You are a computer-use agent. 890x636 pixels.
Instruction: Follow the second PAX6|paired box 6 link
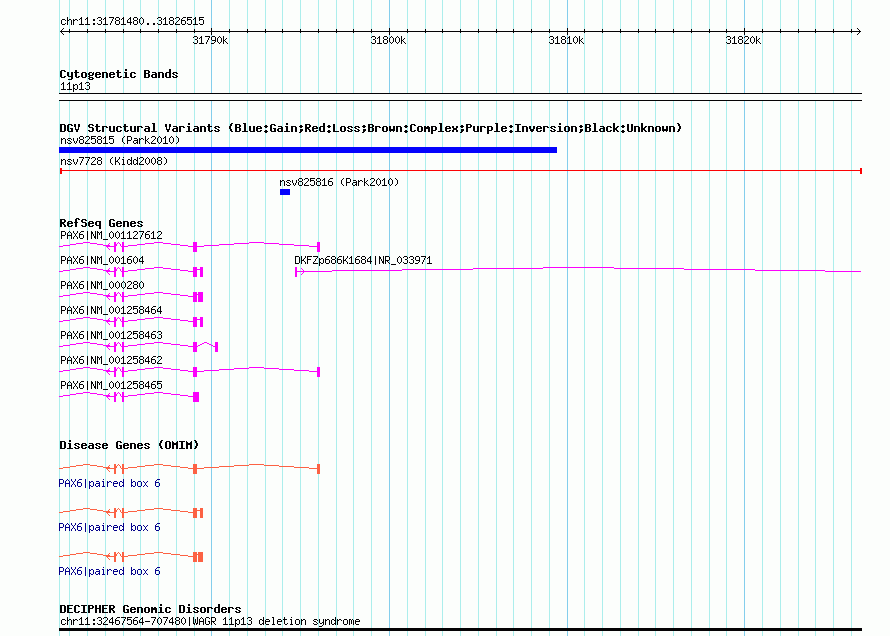(110, 527)
